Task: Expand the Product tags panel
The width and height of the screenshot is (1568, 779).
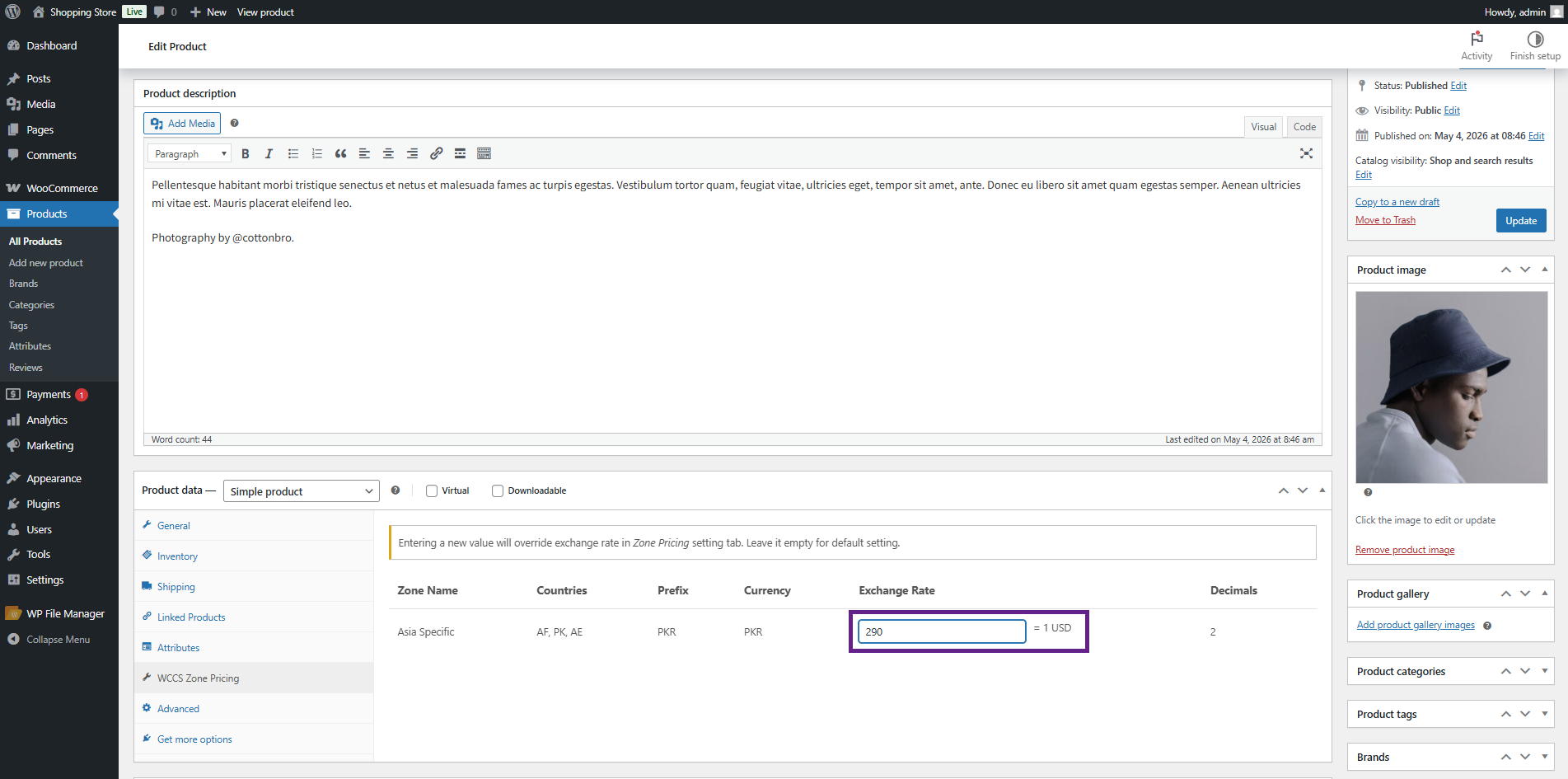Action: coord(1545,714)
